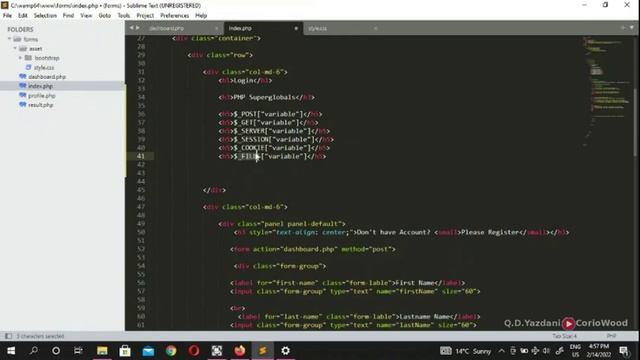
Task: Click the $_SESSION["variable"] code line
Action: click(276, 139)
